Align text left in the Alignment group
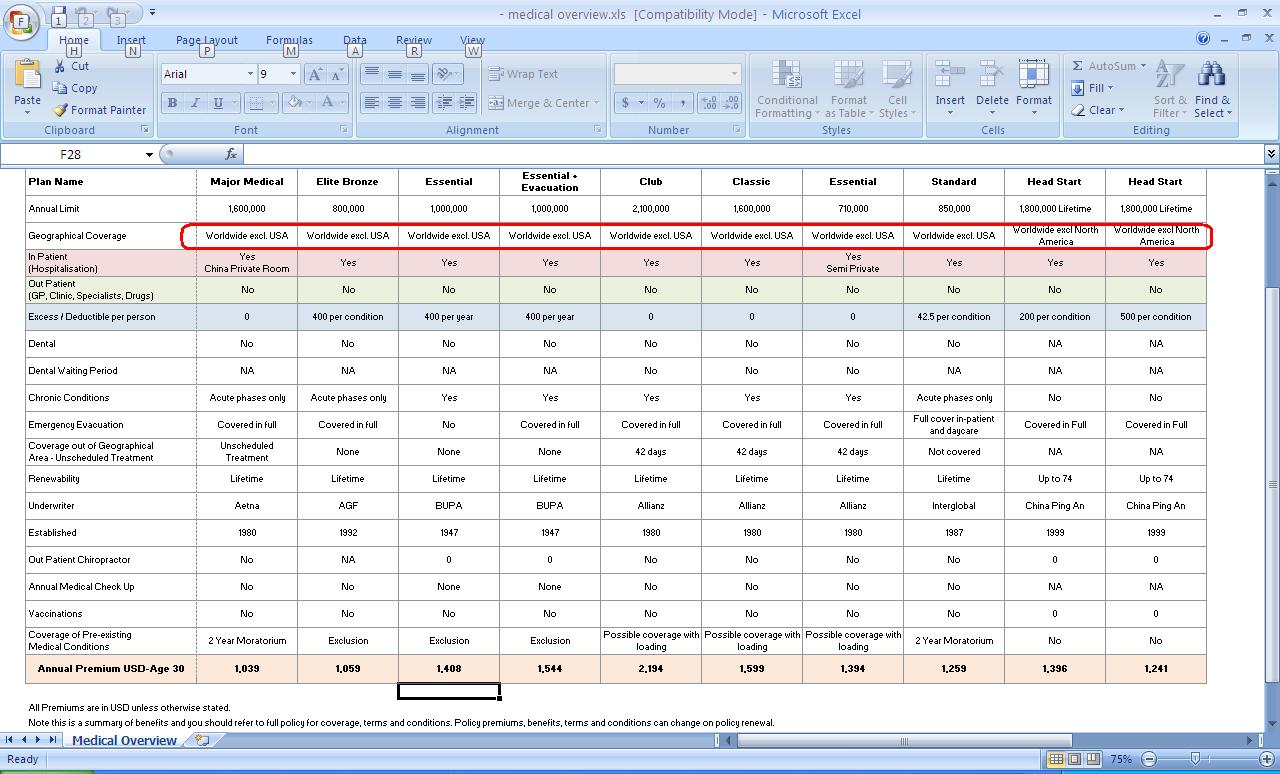This screenshot has width=1280, height=774. [x=371, y=103]
